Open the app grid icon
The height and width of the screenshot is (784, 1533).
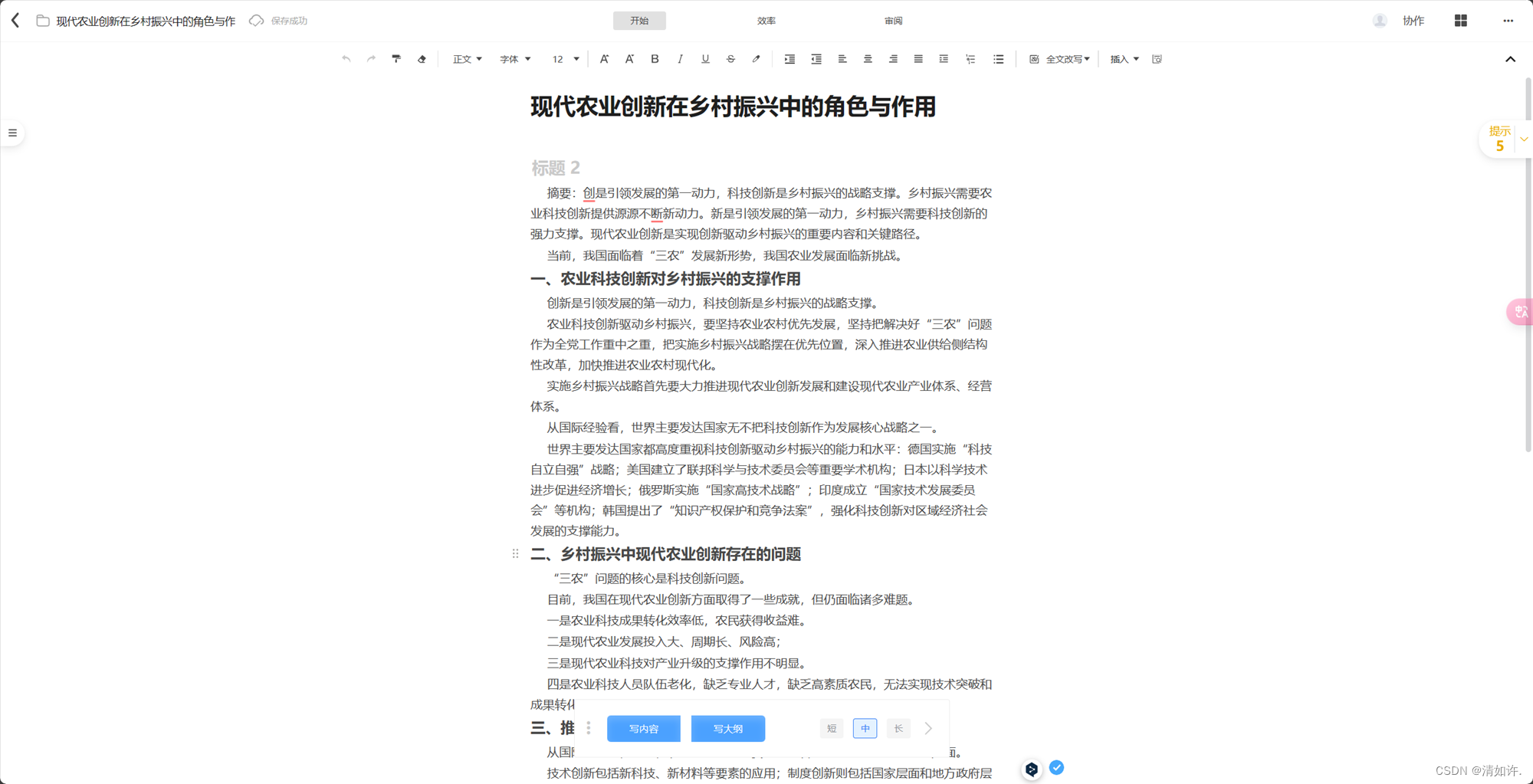click(x=1461, y=21)
